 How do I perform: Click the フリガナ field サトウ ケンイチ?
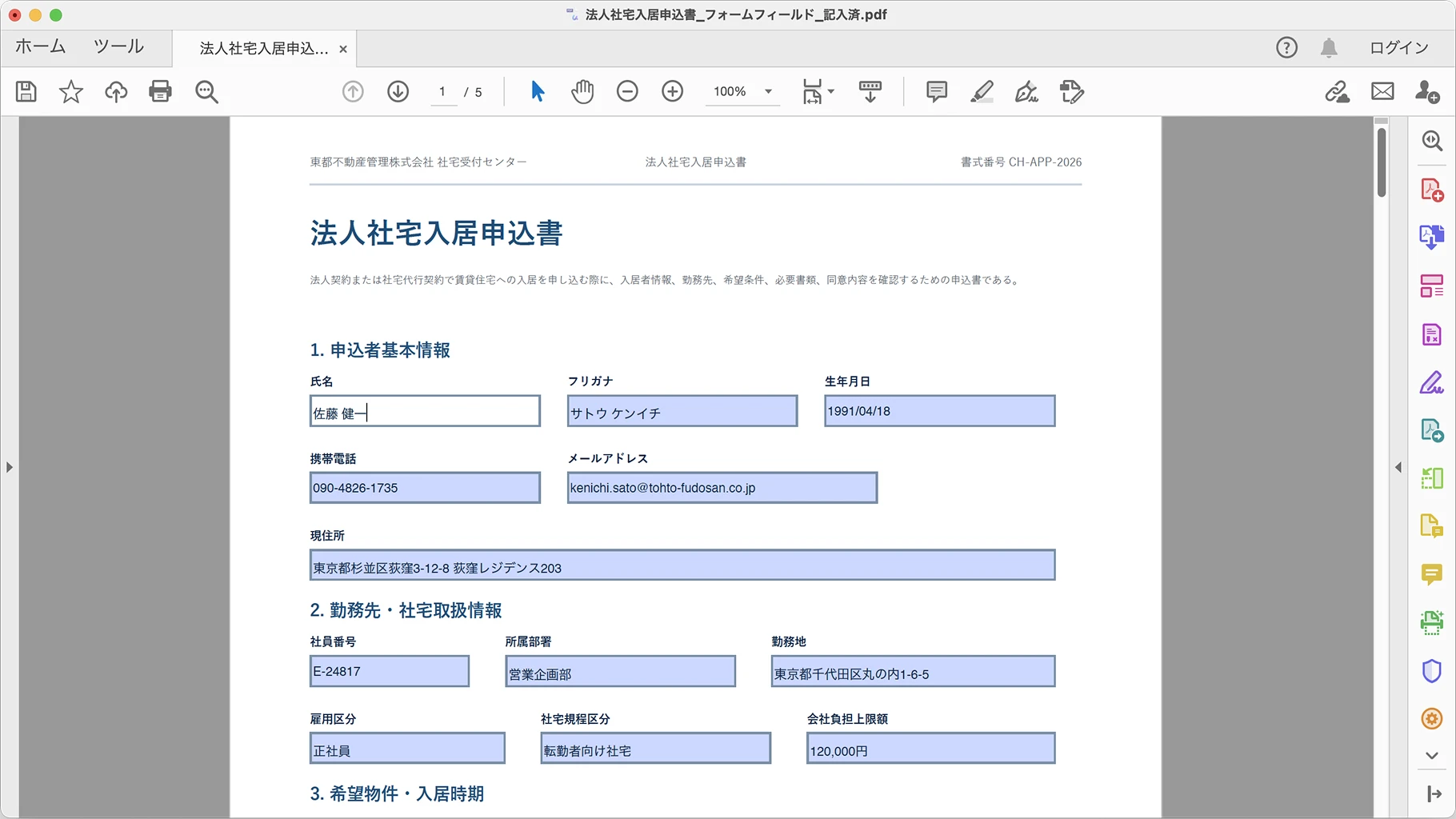[682, 411]
